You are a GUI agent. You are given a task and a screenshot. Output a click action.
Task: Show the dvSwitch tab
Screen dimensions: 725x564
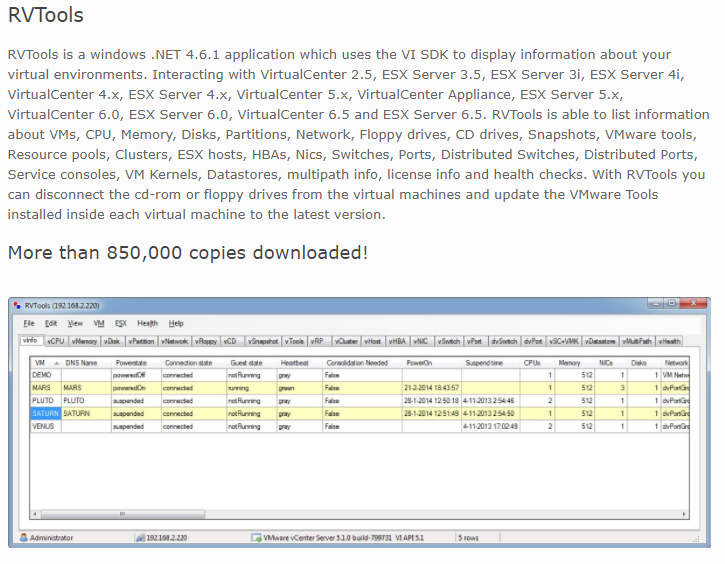(504, 341)
